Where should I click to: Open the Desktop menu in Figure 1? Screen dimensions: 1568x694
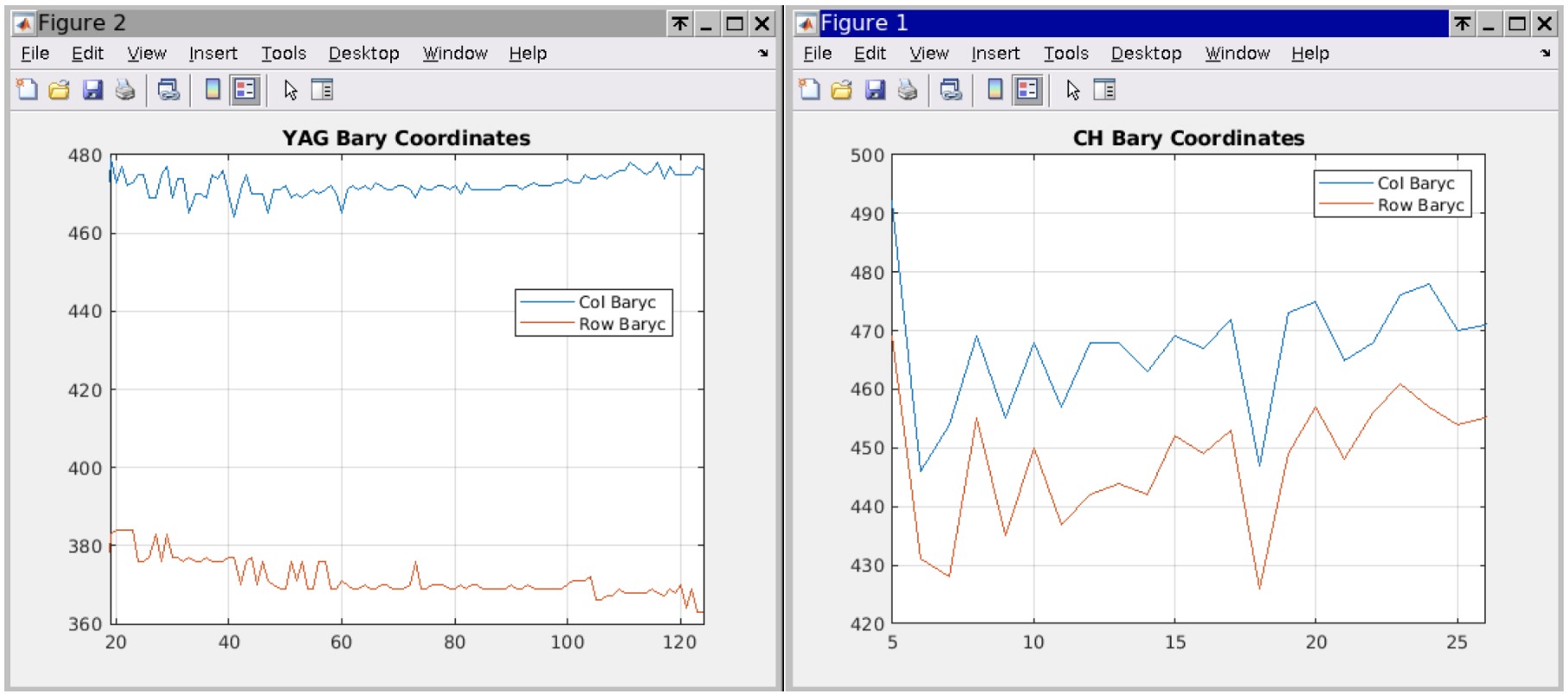coord(1146,54)
